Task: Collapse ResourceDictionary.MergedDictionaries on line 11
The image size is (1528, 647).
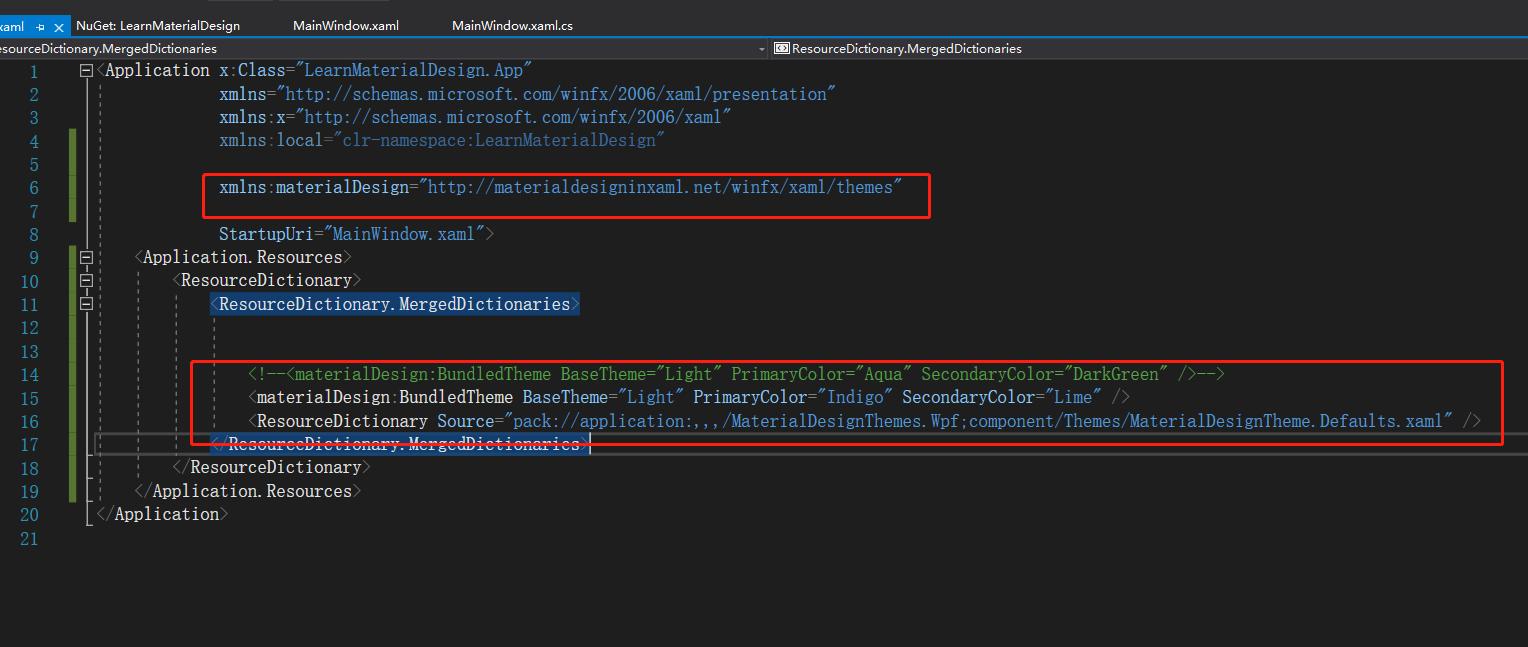Action: pos(86,303)
